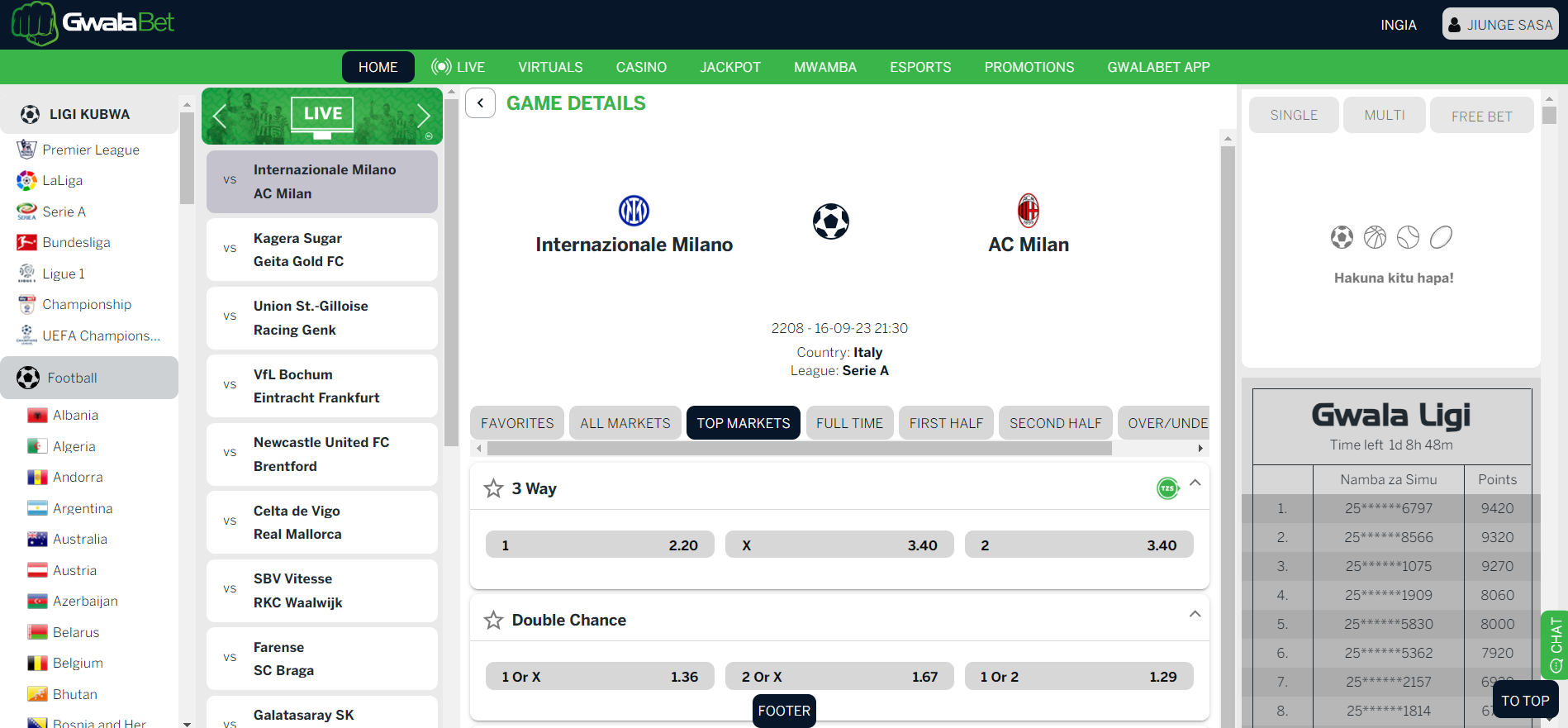Click the Albania flag icon
The image size is (1568, 728).
tap(37, 415)
